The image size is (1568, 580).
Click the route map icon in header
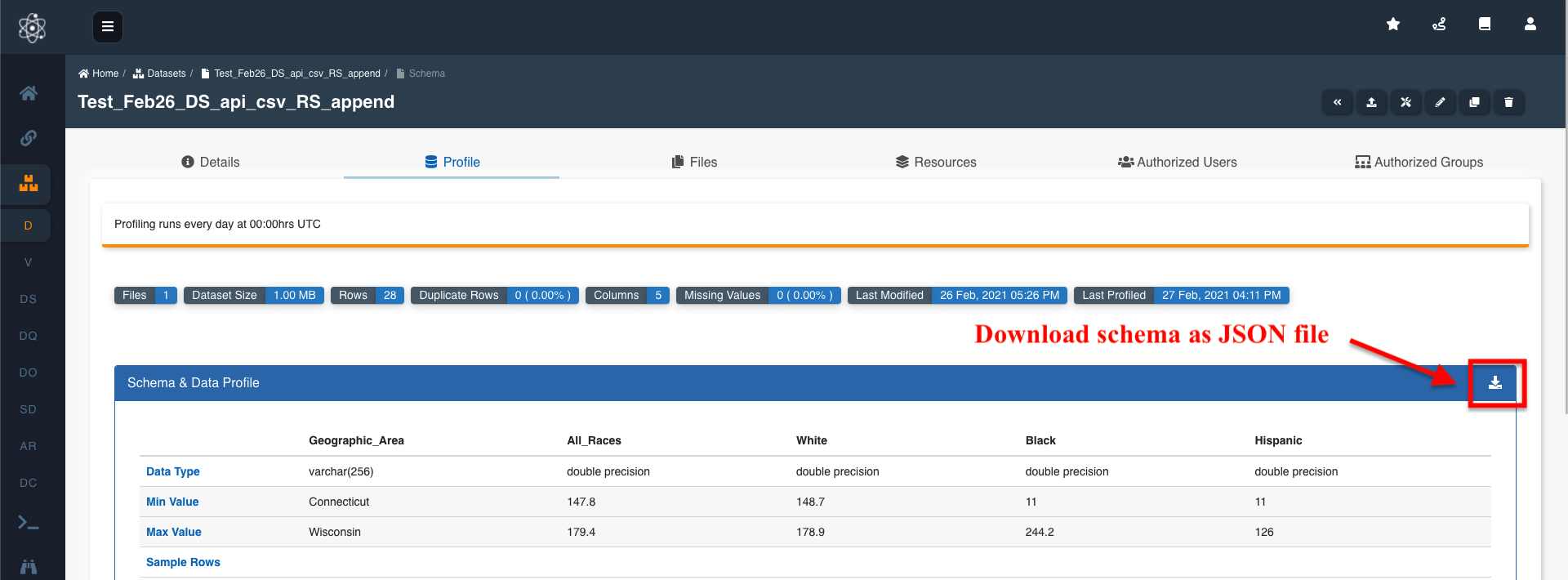click(1439, 25)
